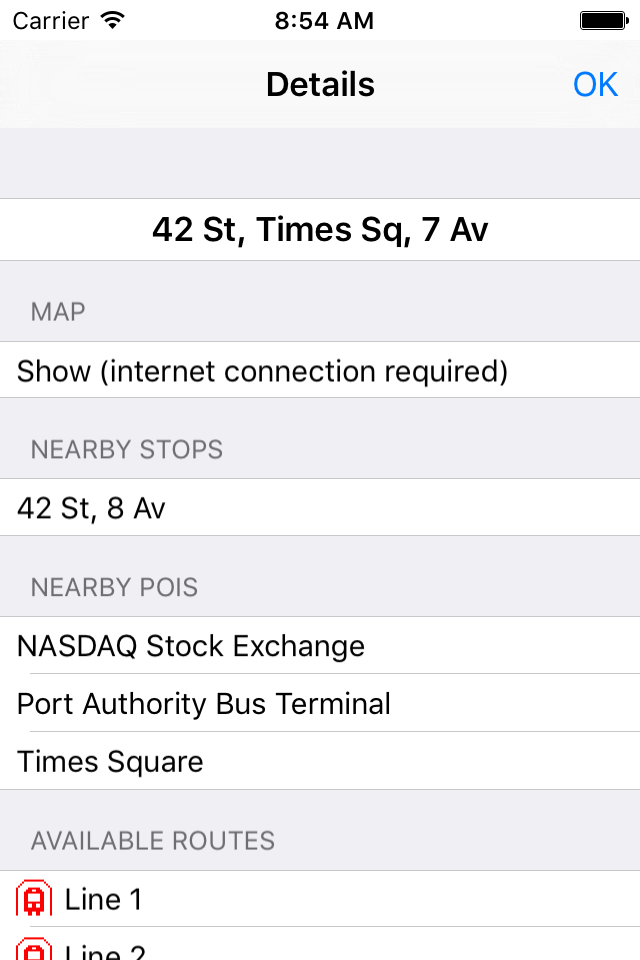Tap the 42 St, Times Sq, 7 Av title
Viewport: 640px width, 960px height.
point(320,229)
